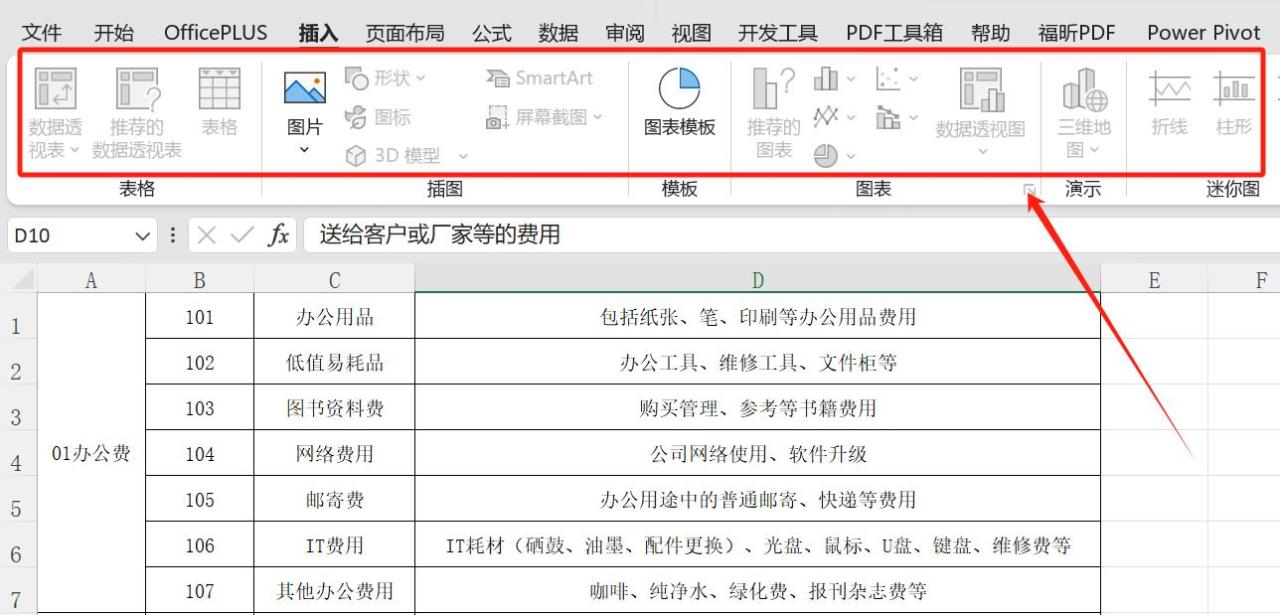Switch to the 公式 tab
1280x615 pixels.
pyautogui.click(x=492, y=32)
